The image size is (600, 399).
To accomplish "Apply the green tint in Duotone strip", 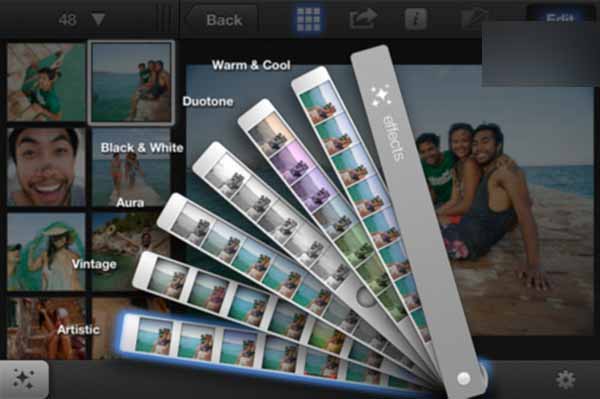I will coord(354,245).
